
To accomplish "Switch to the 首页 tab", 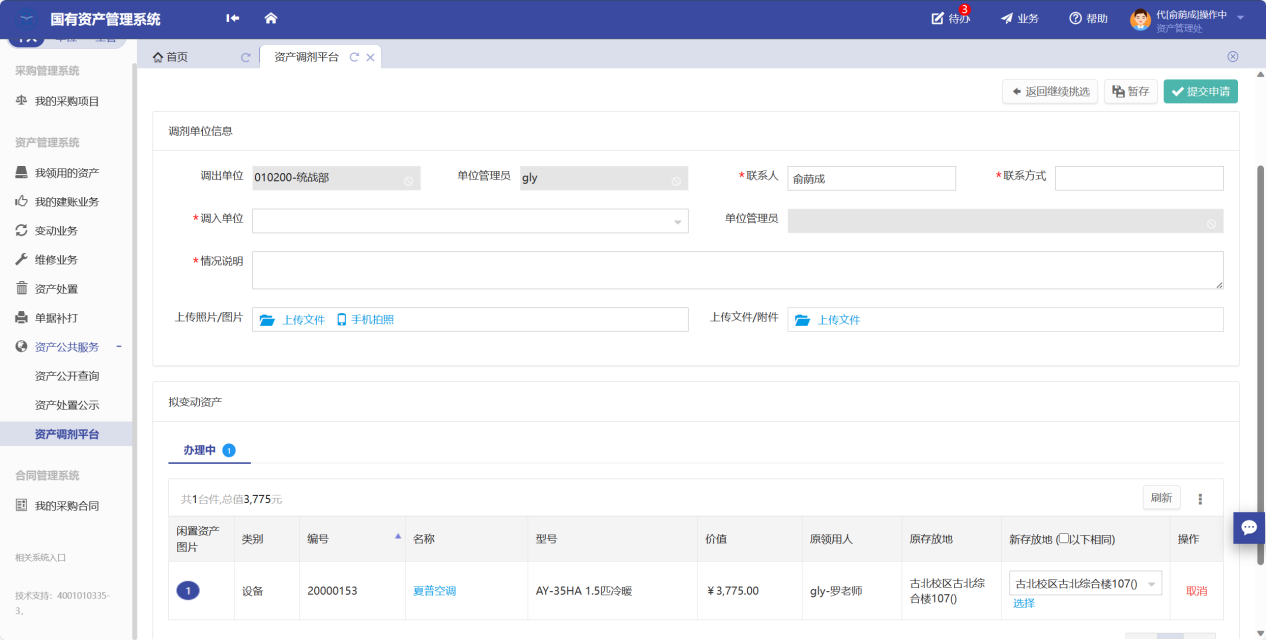I will point(170,58).
